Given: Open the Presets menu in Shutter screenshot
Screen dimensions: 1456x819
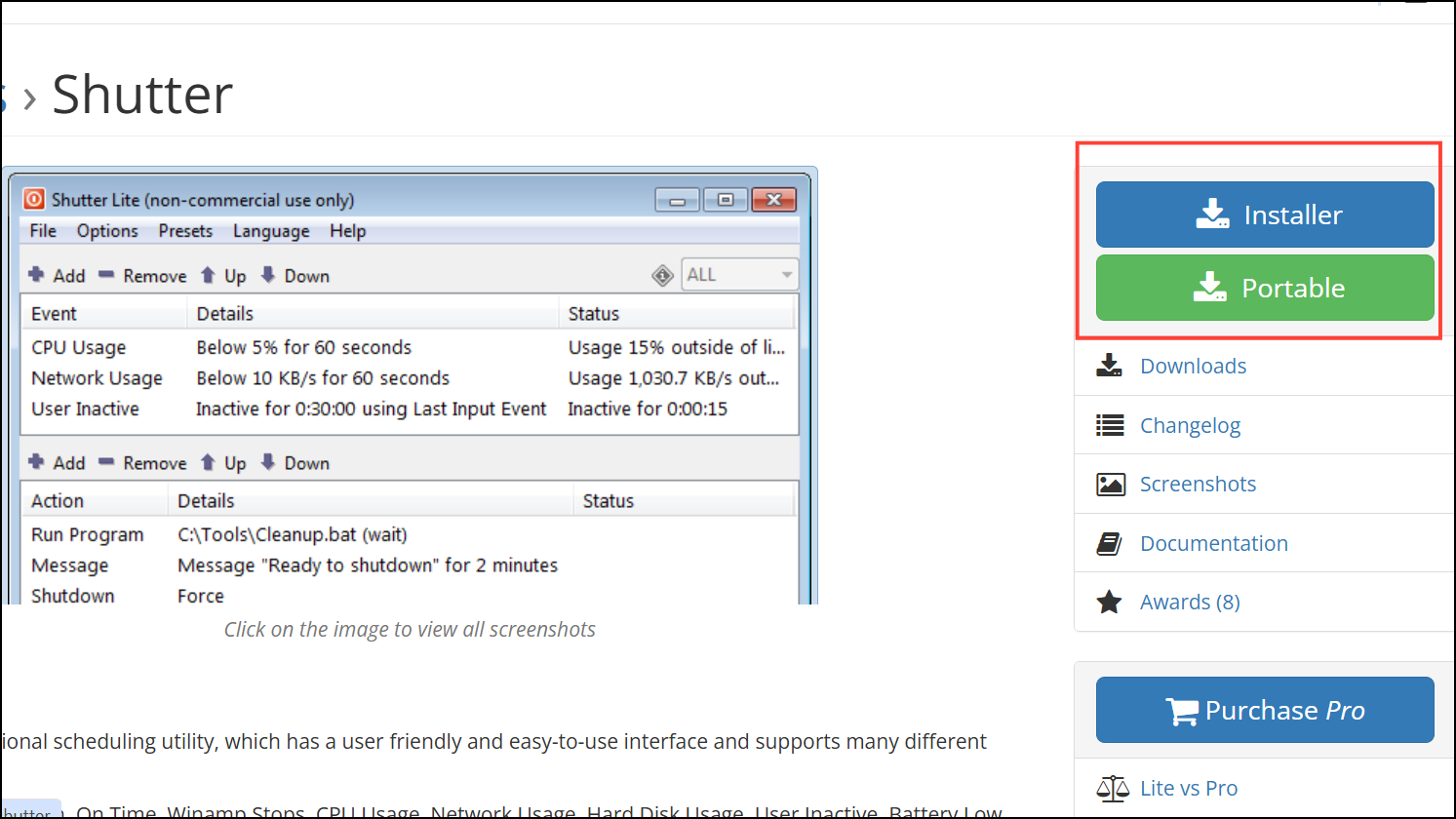Looking at the screenshot, I should click(x=185, y=231).
